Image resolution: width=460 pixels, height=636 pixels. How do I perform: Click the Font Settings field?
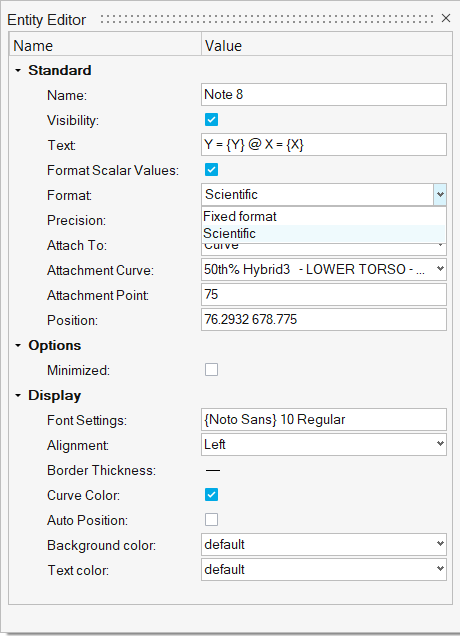click(324, 419)
